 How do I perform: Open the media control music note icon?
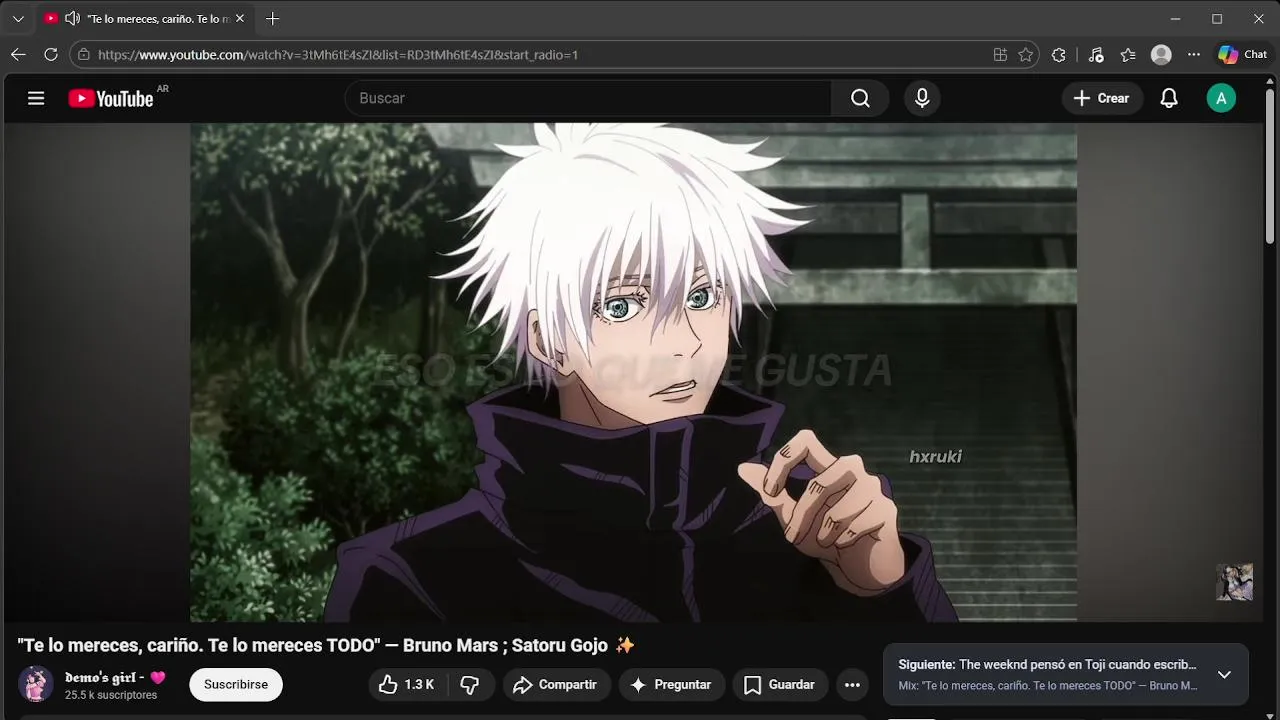coord(1096,55)
